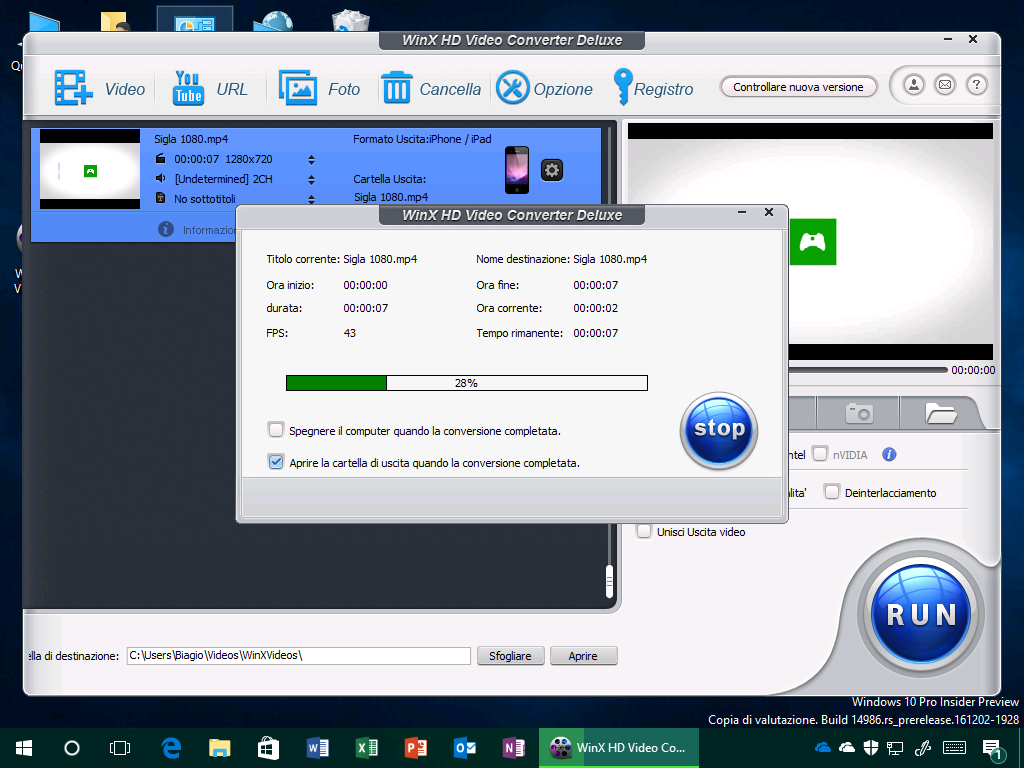
Task: Open the YouTube URL downloader
Action: tap(210, 89)
